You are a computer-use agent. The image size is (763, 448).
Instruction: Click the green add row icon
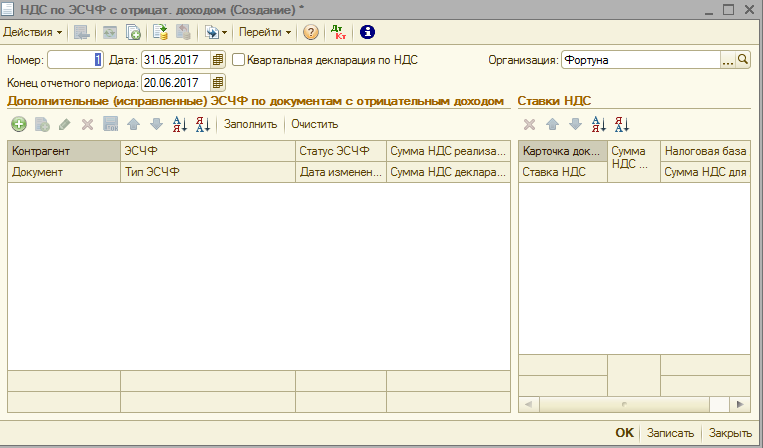(x=18, y=124)
